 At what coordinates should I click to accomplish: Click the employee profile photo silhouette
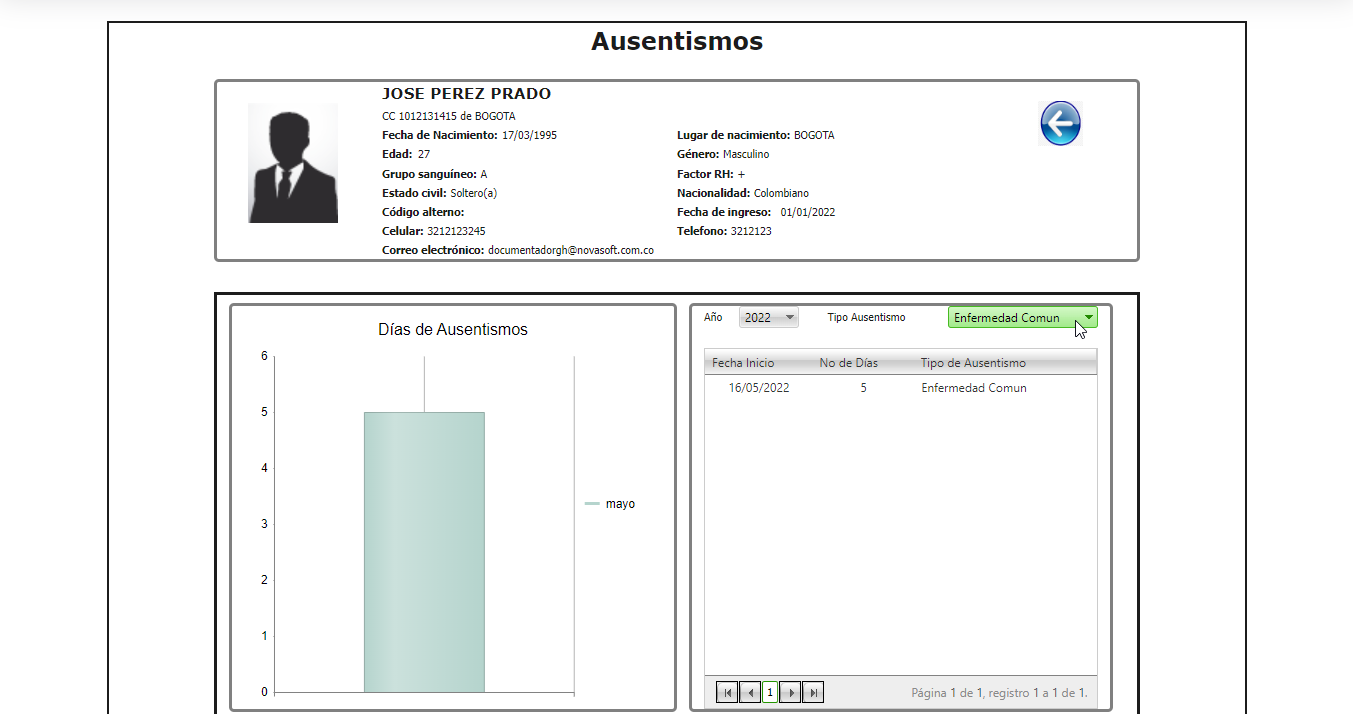tap(292, 163)
